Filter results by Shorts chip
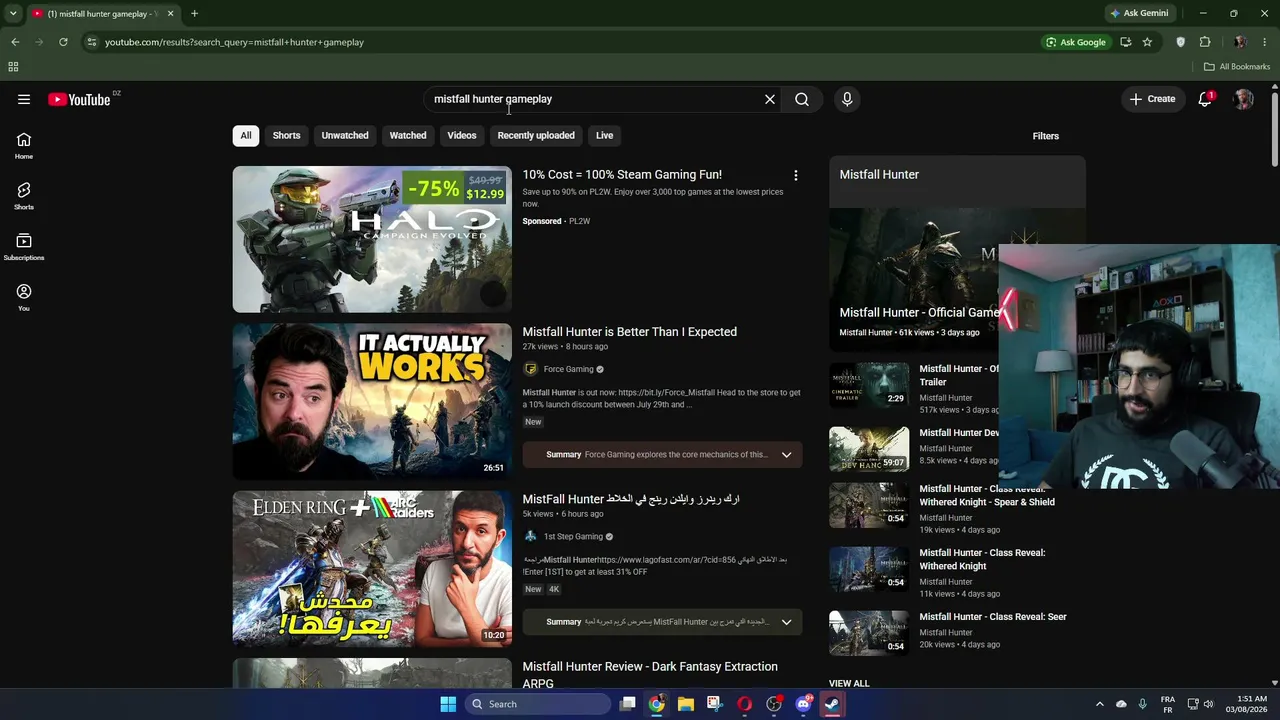 click(x=287, y=136)
